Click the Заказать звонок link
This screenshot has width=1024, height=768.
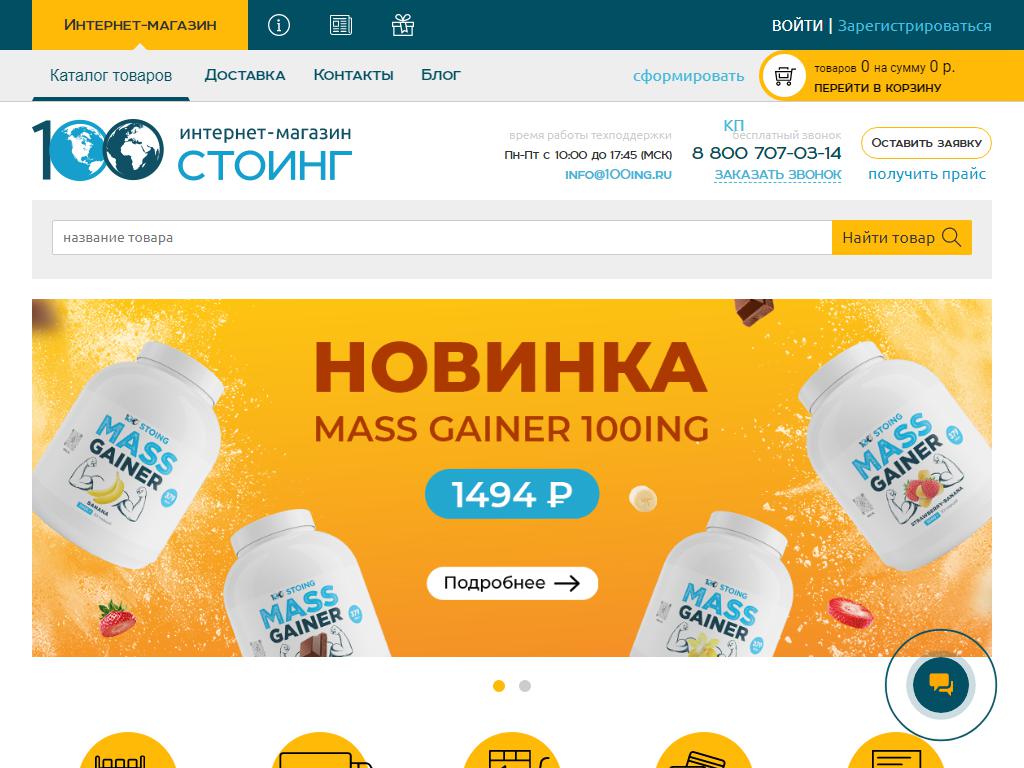point(778,174)
